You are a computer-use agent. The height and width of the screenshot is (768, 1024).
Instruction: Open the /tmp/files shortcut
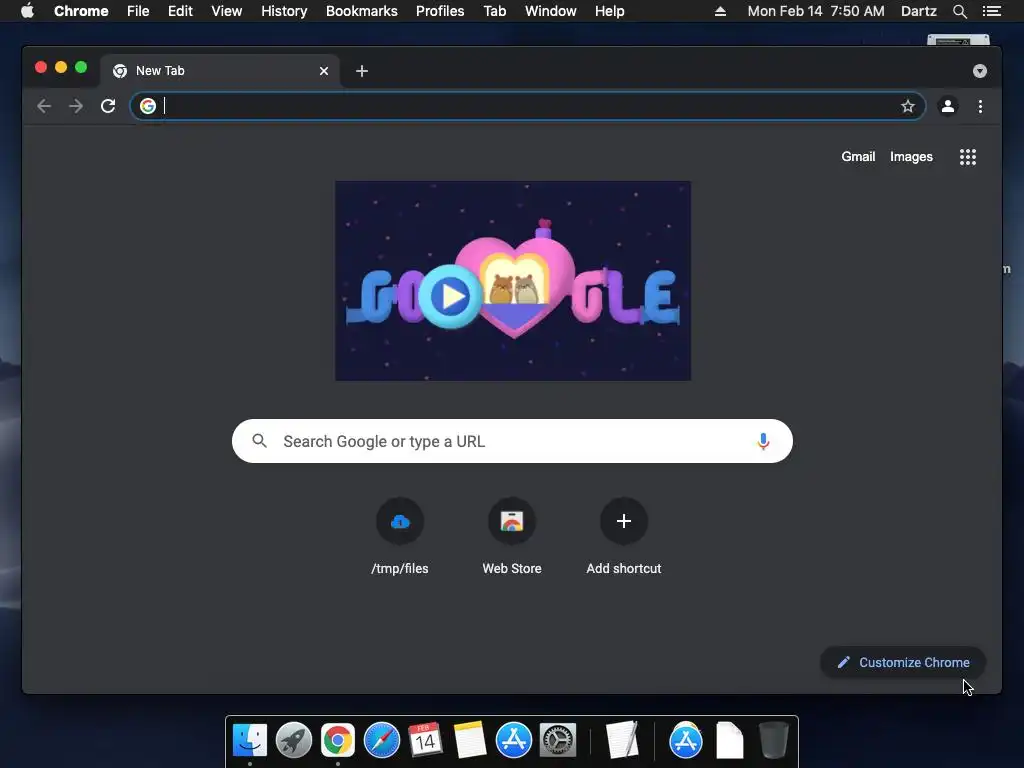[x=400, y=536]
